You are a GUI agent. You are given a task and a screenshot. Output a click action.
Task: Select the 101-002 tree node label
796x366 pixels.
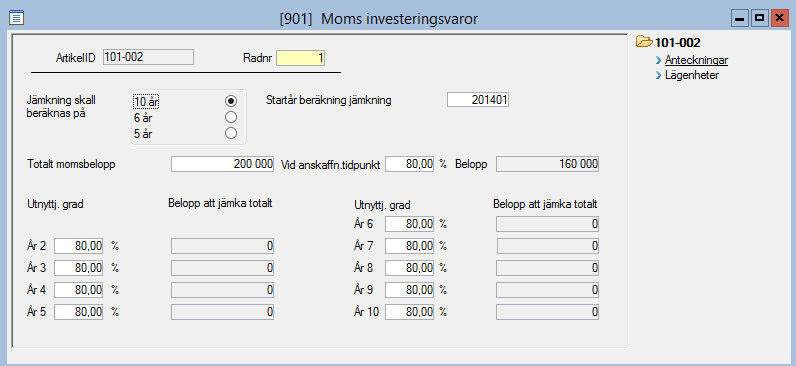point(678,42)
